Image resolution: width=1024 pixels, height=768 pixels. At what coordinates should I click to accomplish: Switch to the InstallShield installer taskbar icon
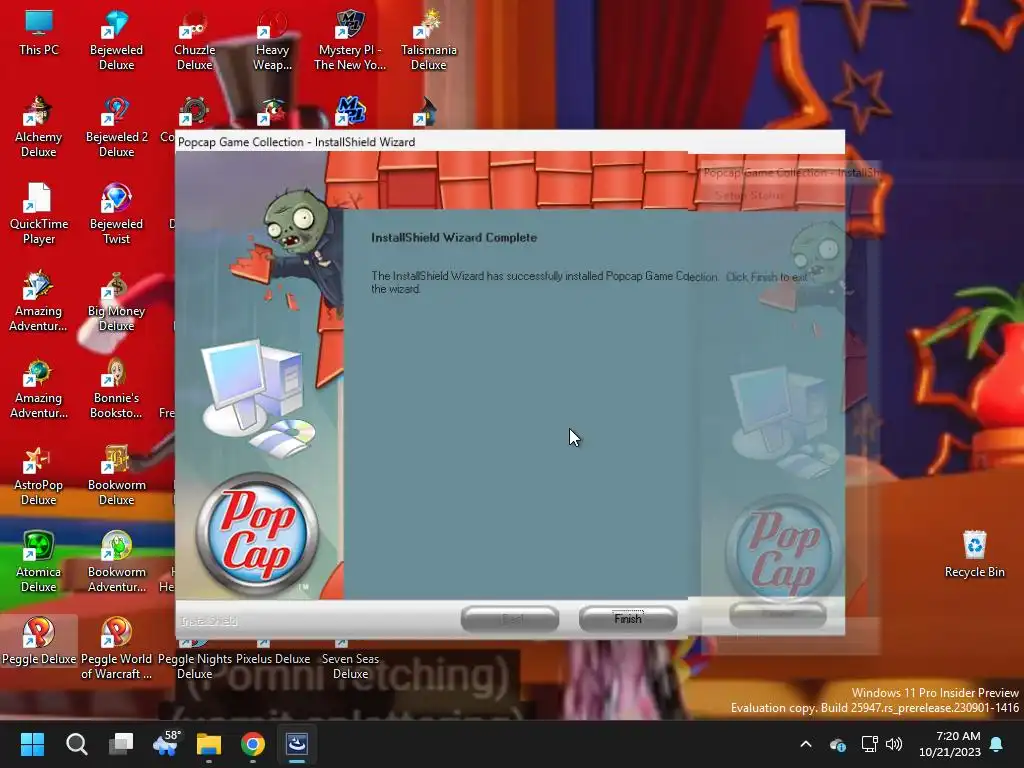[x=297, y=744]
